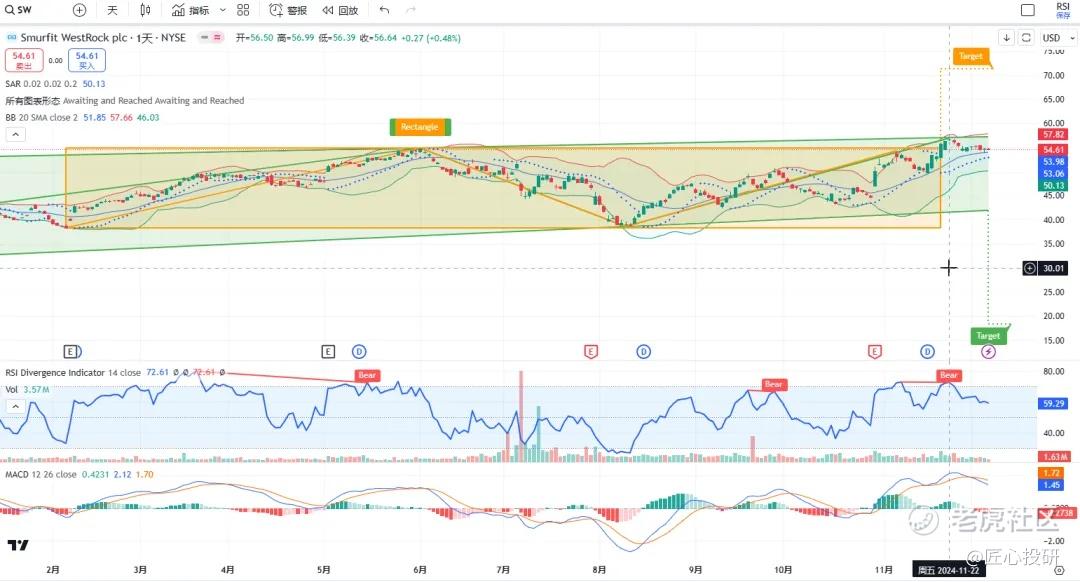
Task: Click the D dividend marker in August
Action: (x=643, y=352)
